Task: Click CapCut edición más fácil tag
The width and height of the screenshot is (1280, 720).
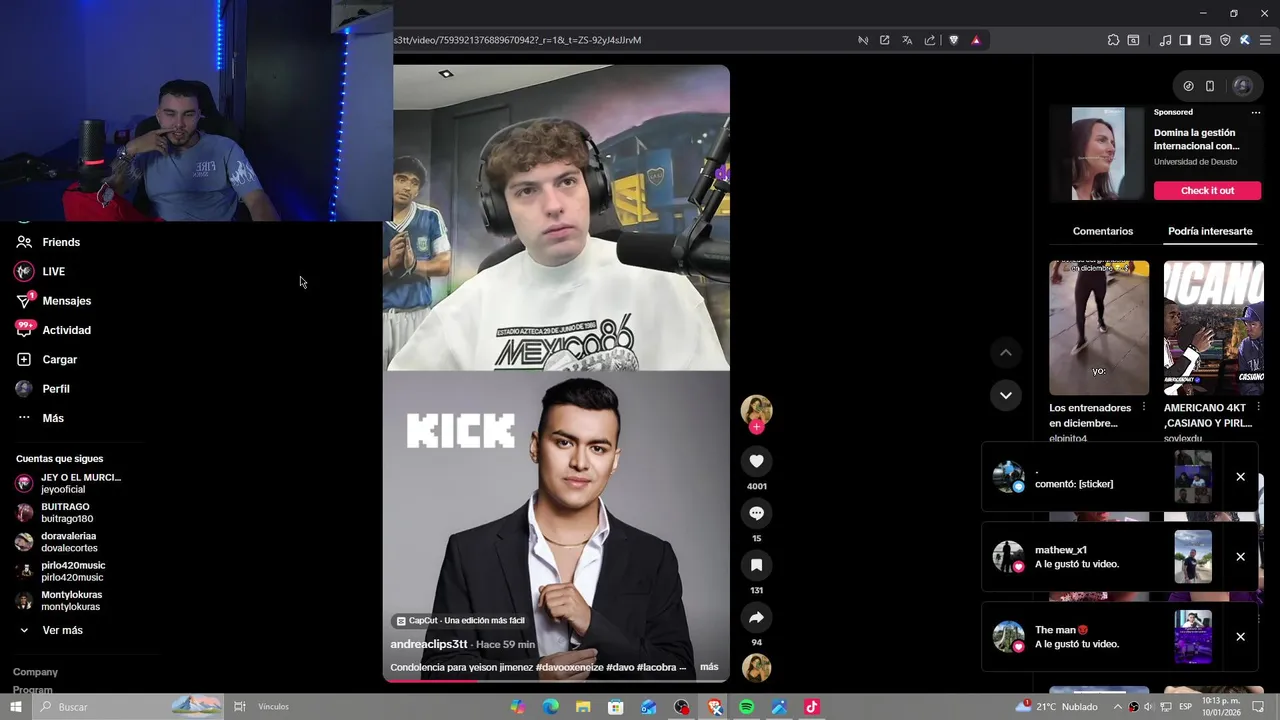Action: (x=461, y=621)
